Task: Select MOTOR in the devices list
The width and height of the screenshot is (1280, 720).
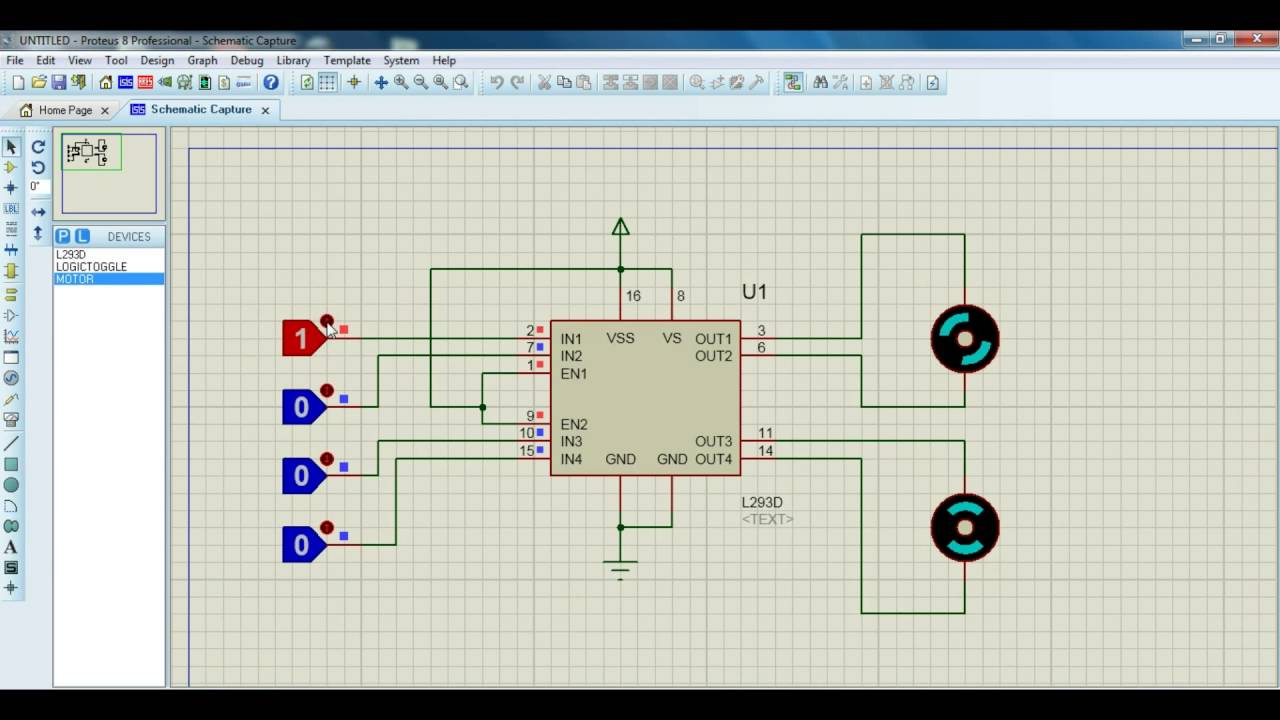Action: tap(109, 279)
